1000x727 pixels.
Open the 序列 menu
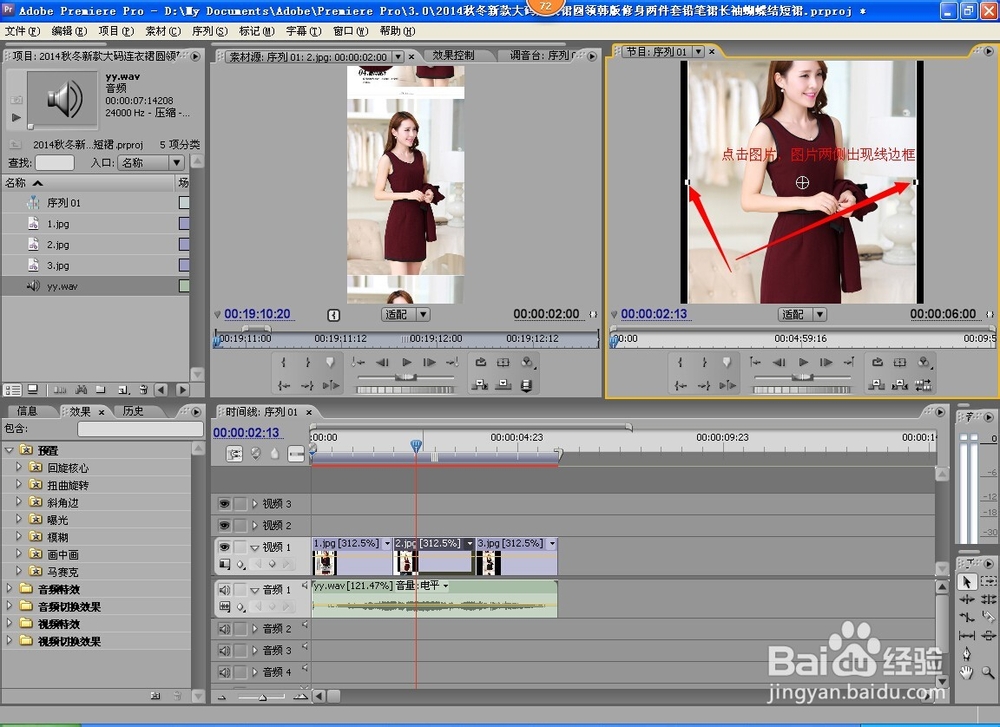pos(210,31)
